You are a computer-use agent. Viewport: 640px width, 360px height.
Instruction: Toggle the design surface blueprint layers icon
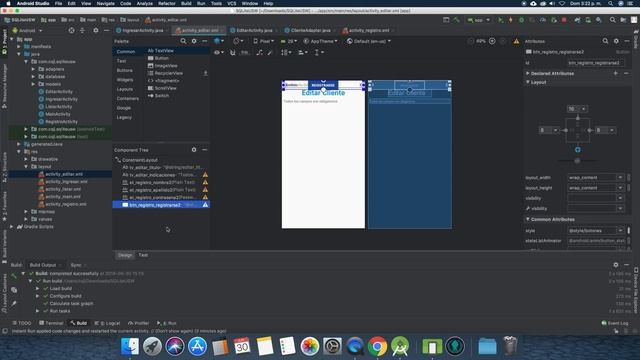pyautogui.click(x=218, y=41)
